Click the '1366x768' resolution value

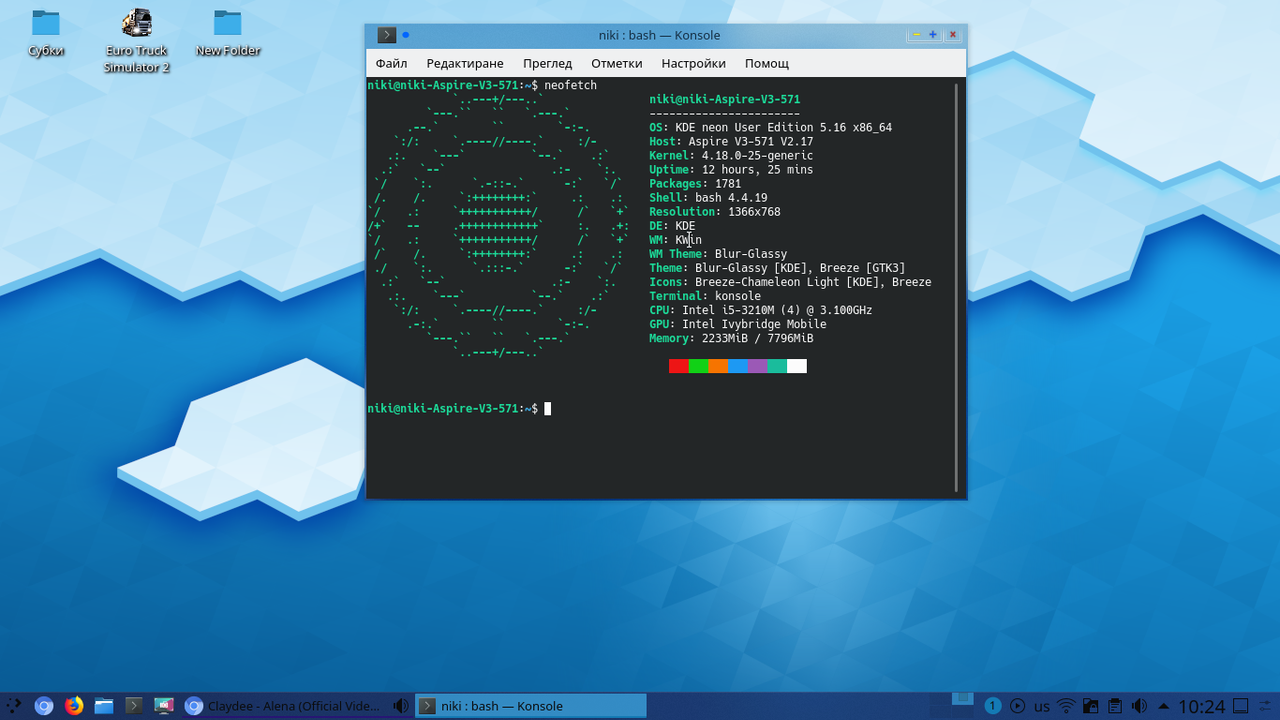(x=754, y=212)
